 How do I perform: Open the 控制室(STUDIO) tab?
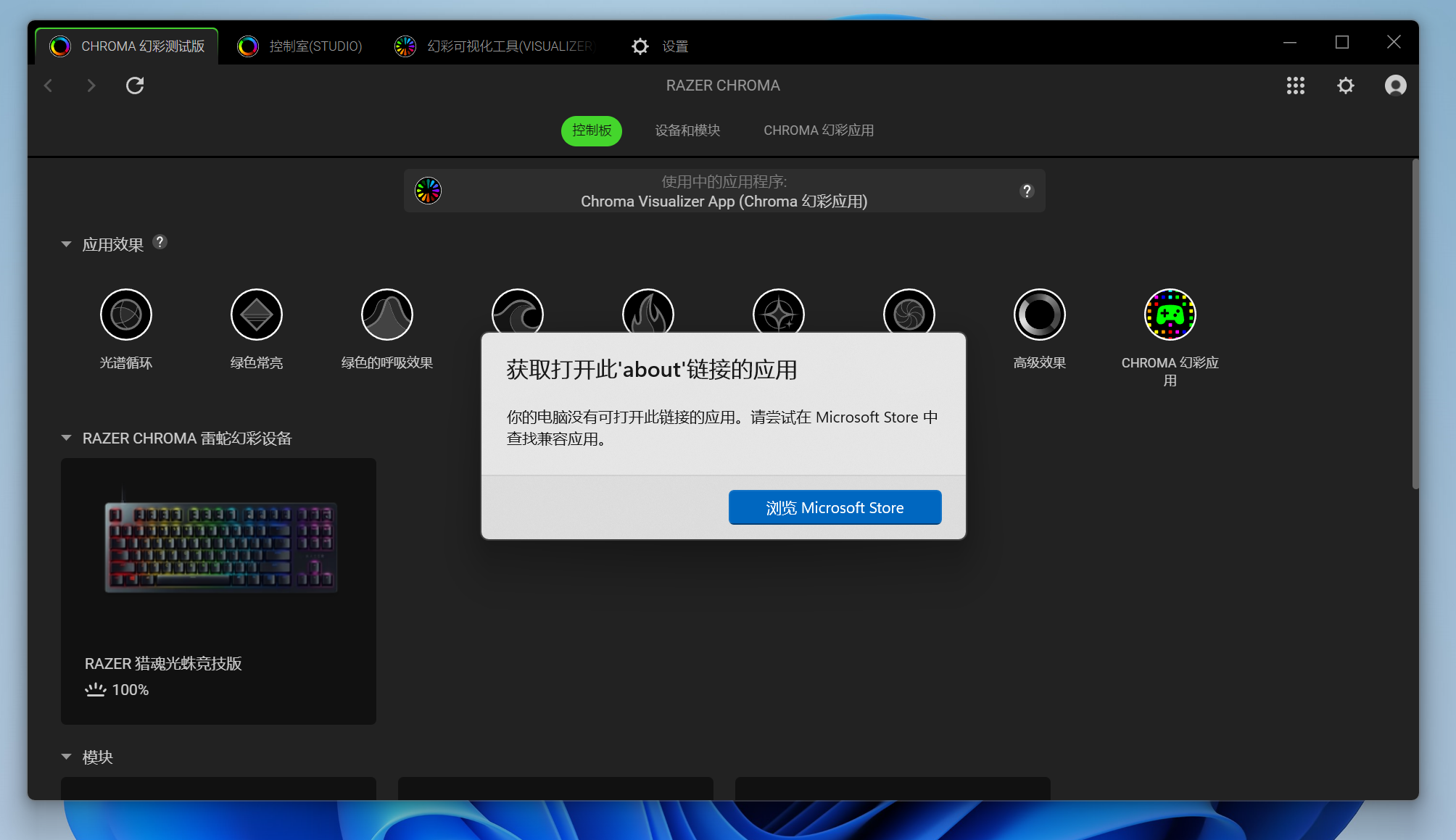(x=299, y=46)
